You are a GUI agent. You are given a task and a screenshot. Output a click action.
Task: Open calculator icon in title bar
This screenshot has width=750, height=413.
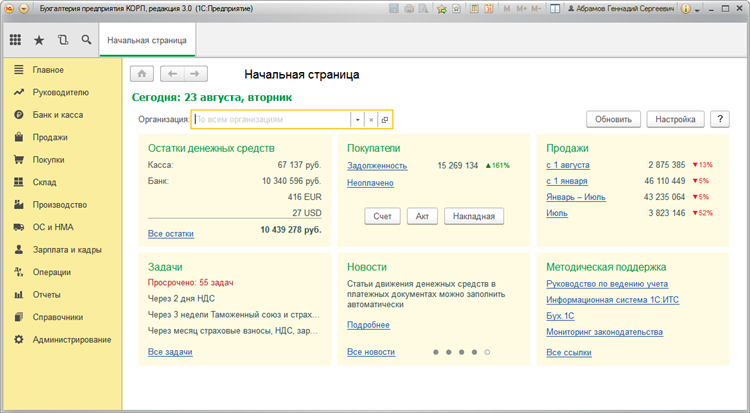coord(474,9)
